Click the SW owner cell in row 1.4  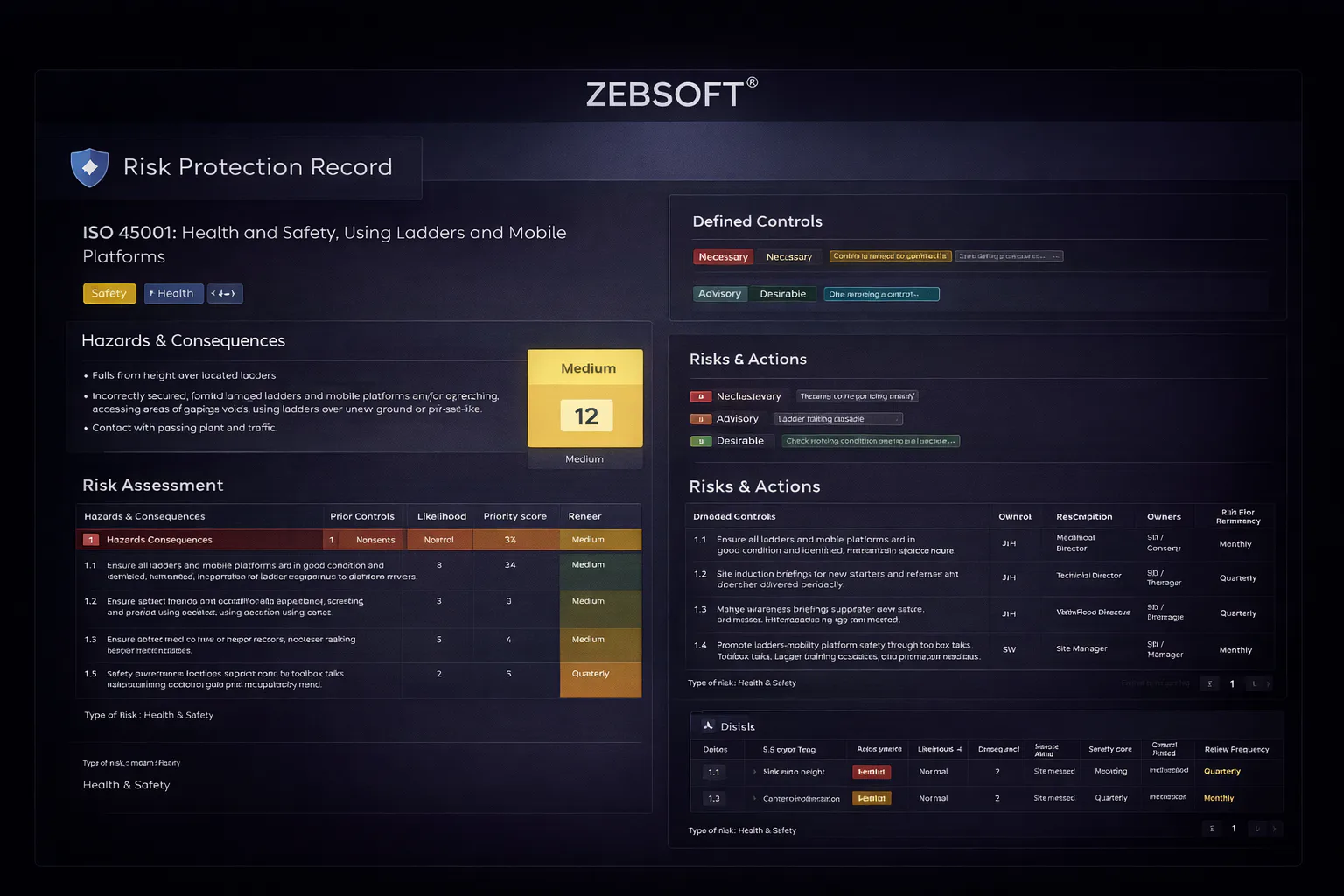click(x=1009, y=649)
